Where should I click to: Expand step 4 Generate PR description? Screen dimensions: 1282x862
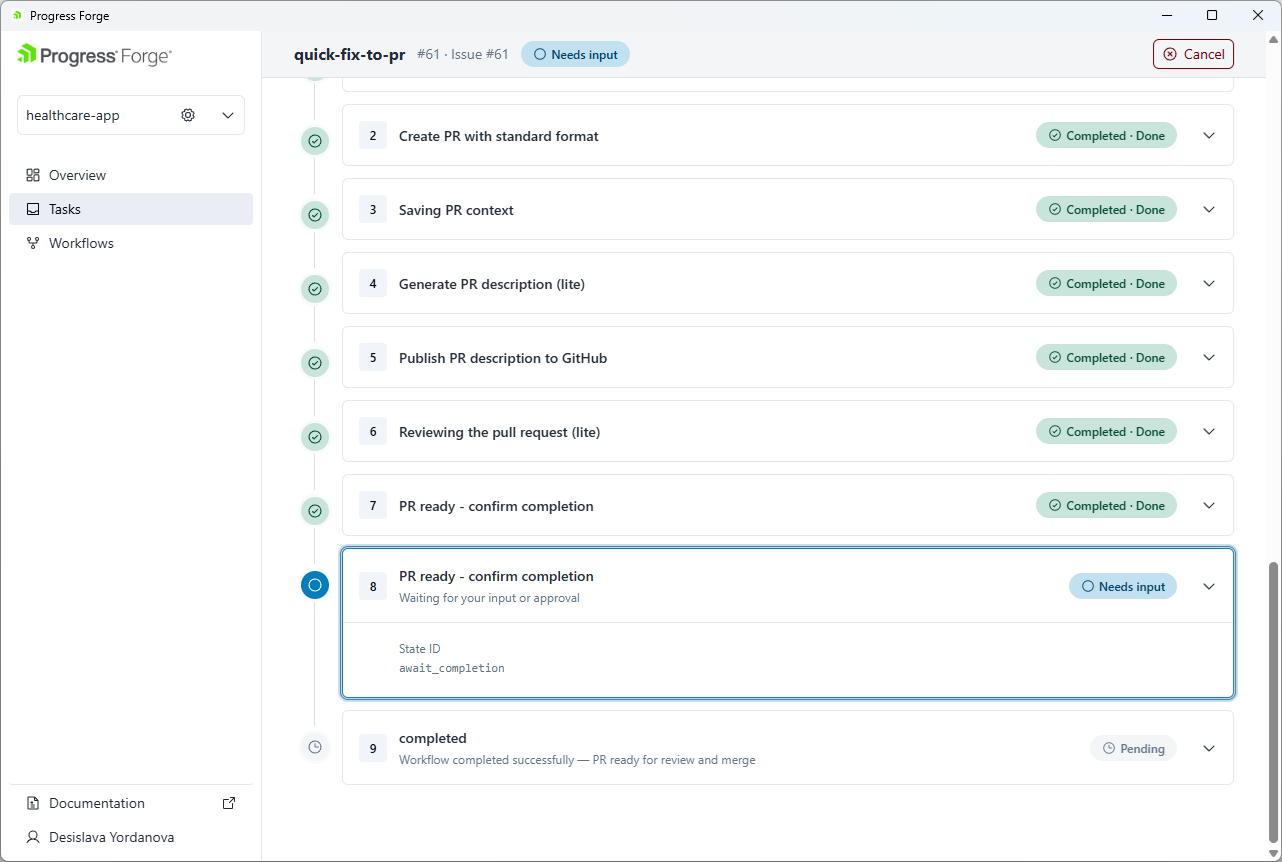point(1209,283)
